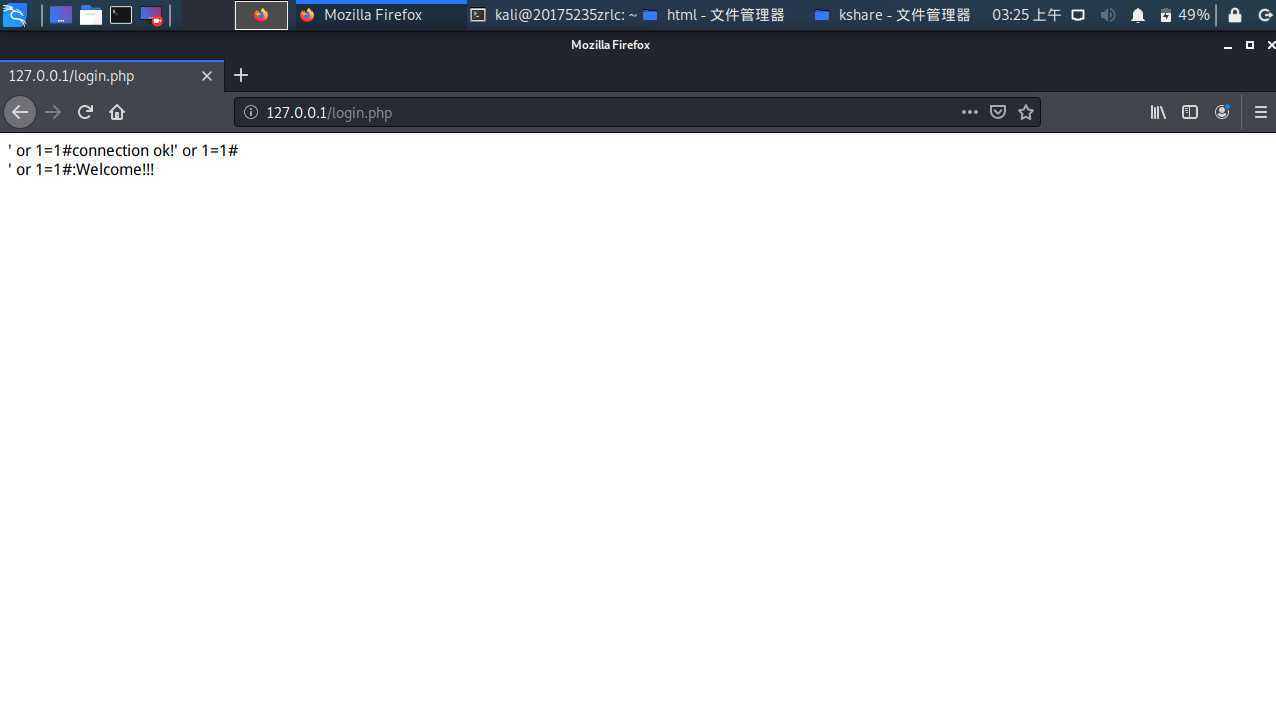Click the 'connection ok!' output line
This screenshot has width=1276, height=713.
coord(123,150)
